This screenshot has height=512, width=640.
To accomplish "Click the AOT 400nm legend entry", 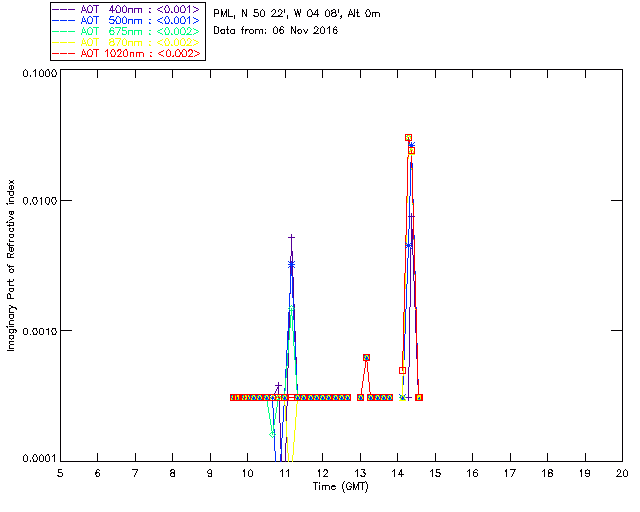I will point(127,9).
